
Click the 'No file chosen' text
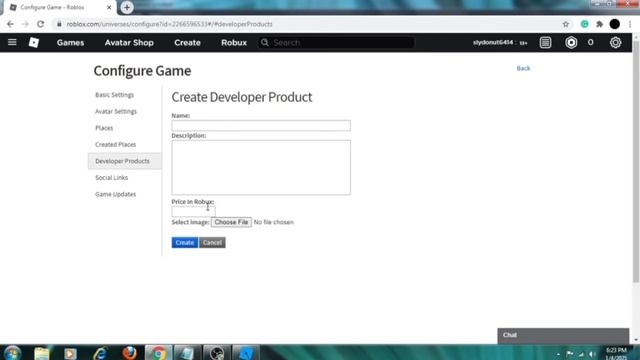click(x=273, y=222)
